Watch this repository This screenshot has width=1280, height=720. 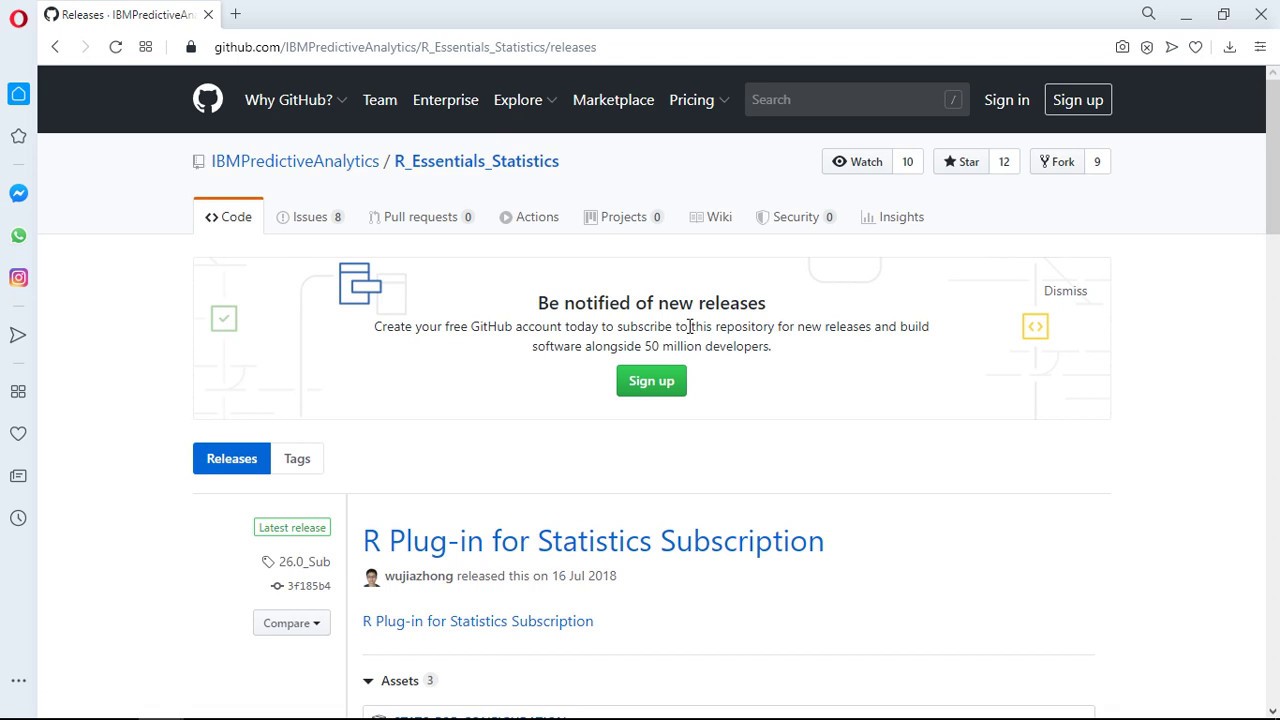(x=858, y=162)
